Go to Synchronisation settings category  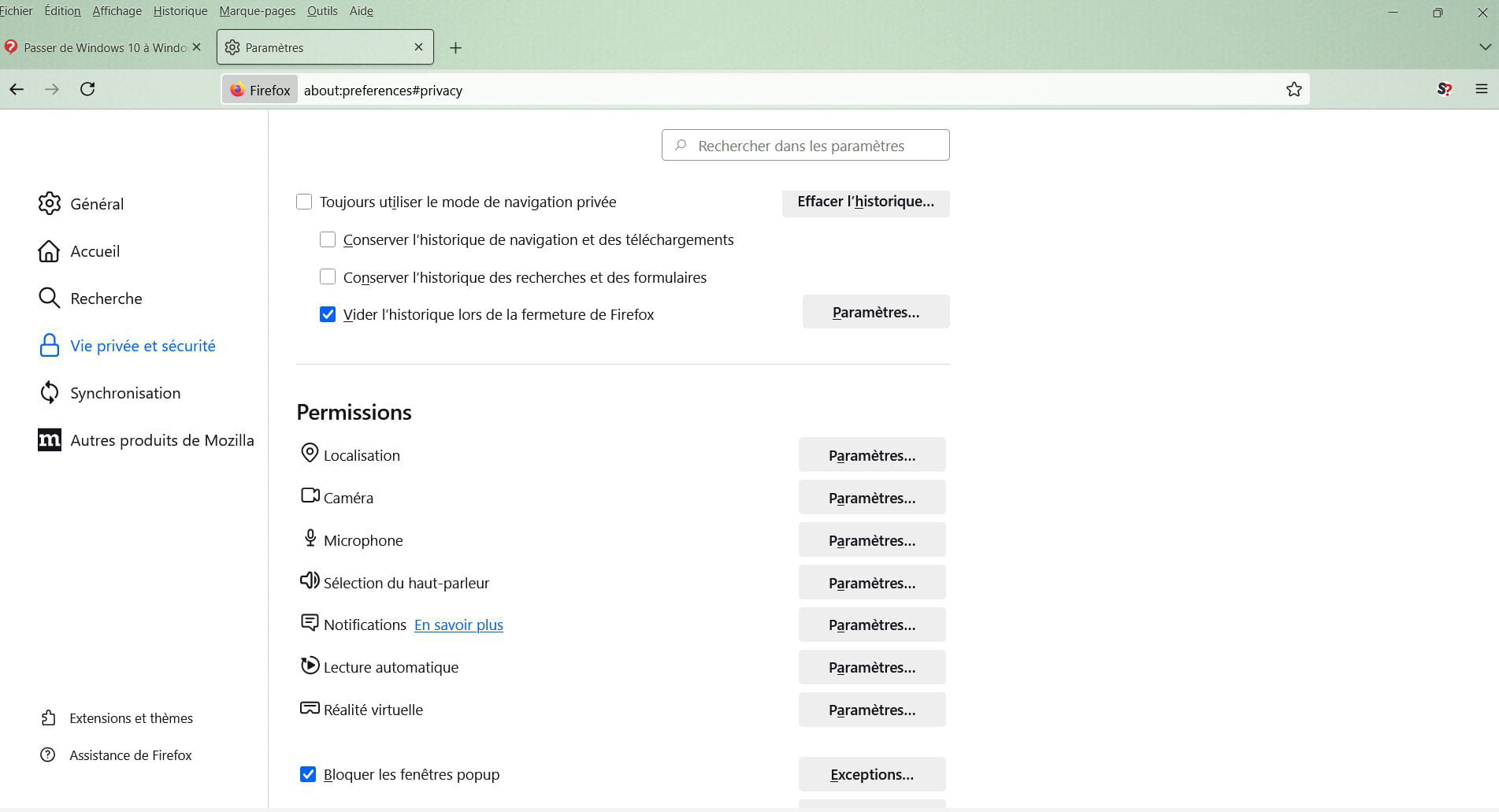[x=125, y=393]
